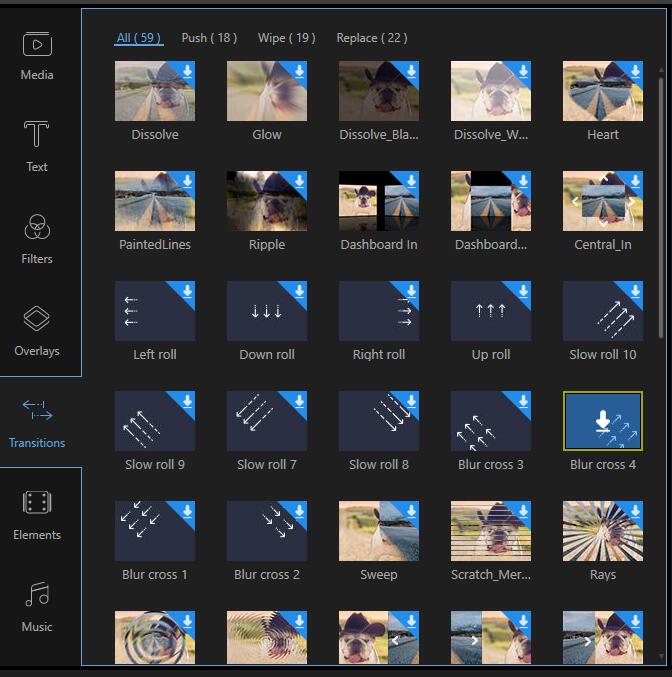Download Blur cross 1 via corner arrow
The image size is (672, 677).
click(x=187, y=511)
